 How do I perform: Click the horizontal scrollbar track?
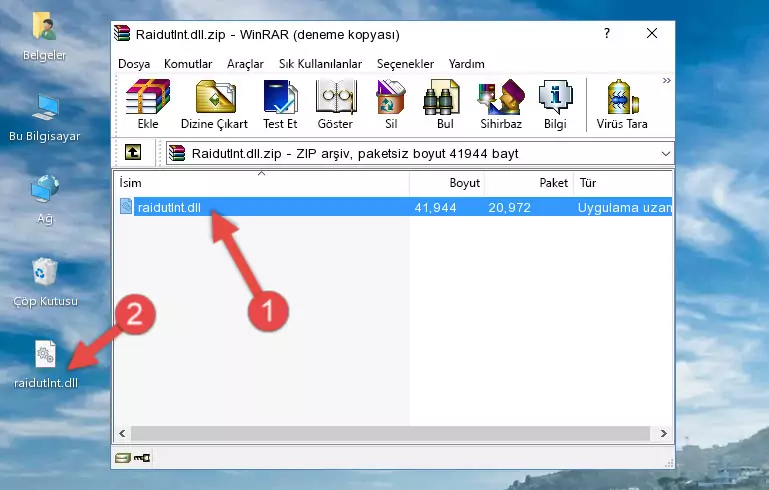[x=390, y=433]
